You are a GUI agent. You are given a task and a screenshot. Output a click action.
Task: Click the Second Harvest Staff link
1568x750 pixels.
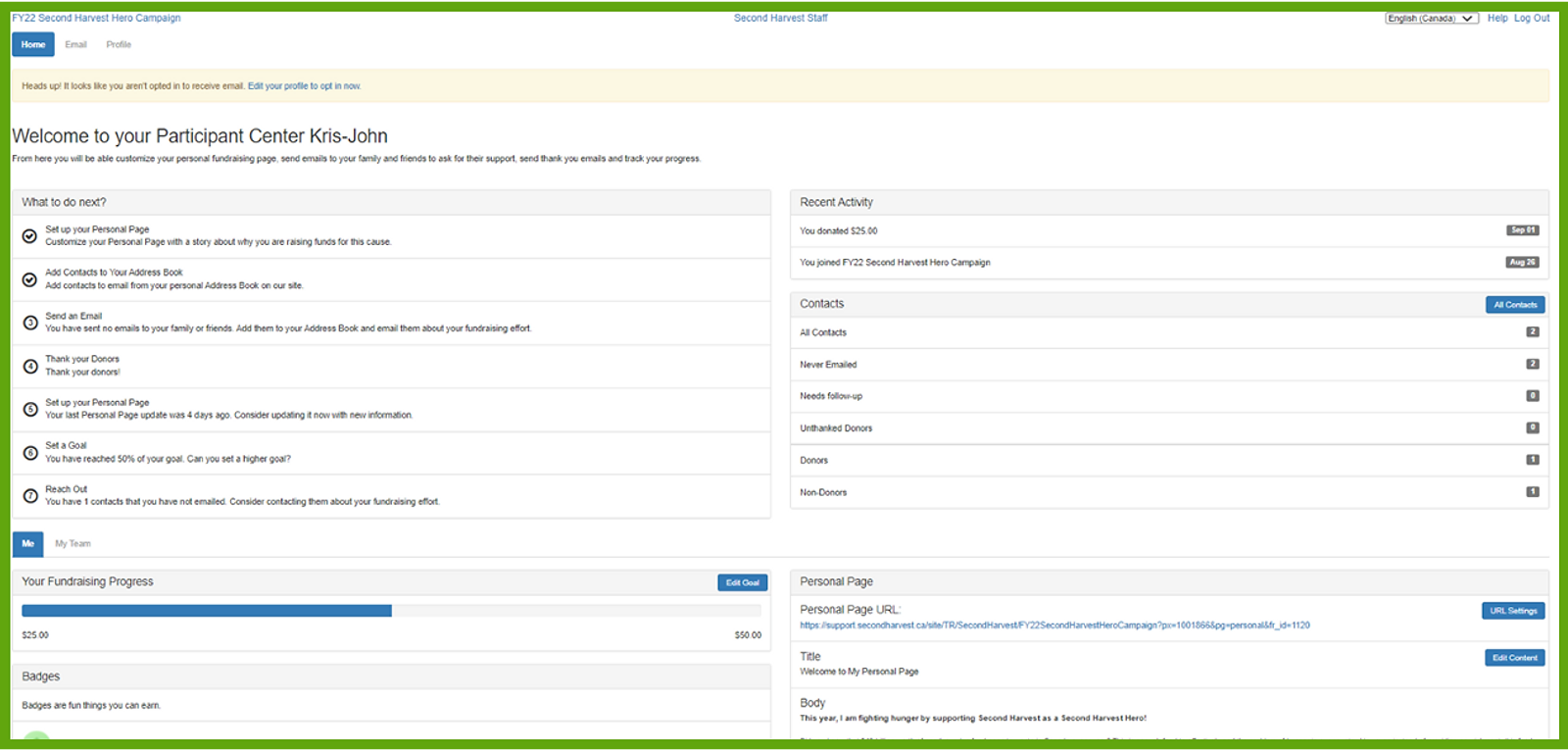click(781, 18)
